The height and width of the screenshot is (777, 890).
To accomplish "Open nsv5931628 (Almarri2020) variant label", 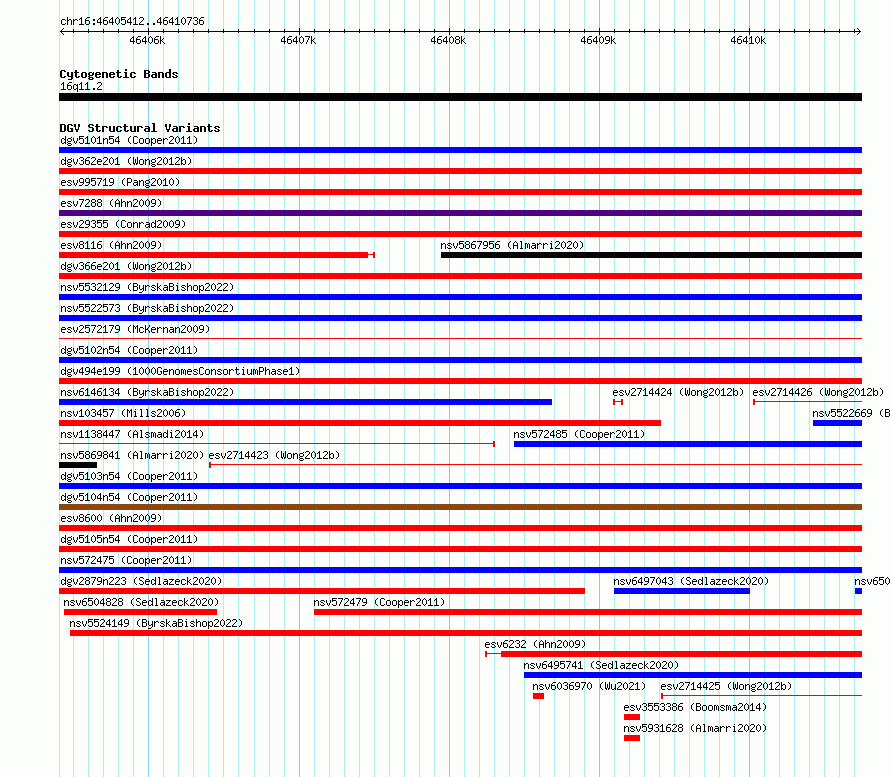I will (x=695, y=728).
